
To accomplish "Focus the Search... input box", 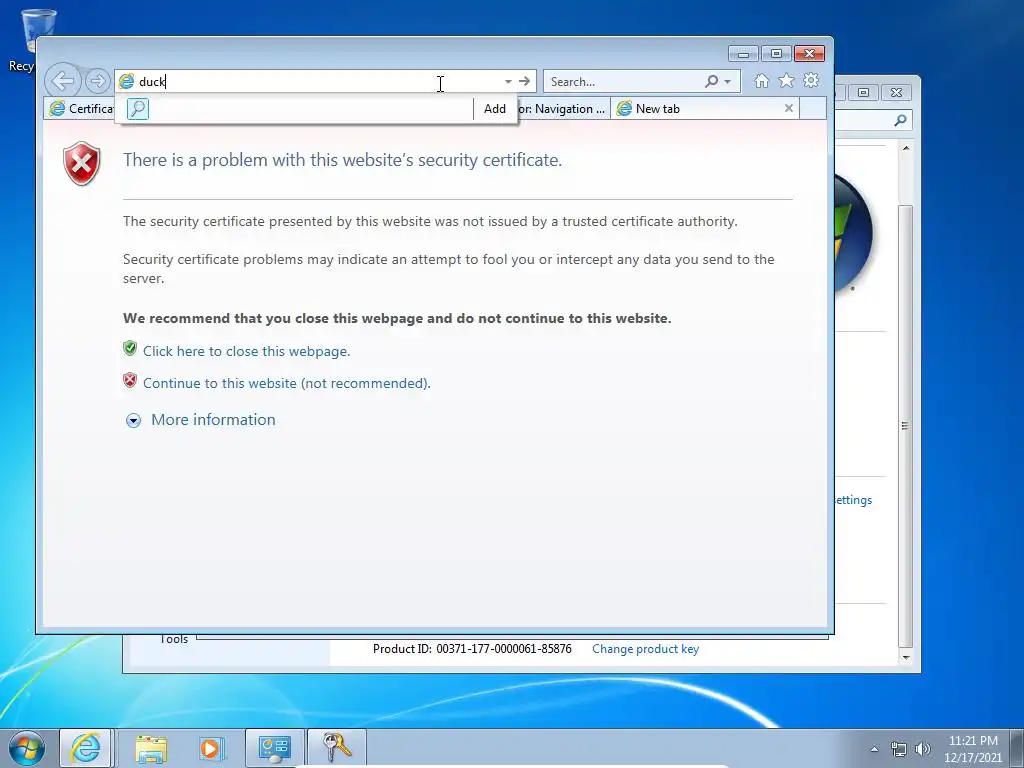I will (x=624, y=82).
